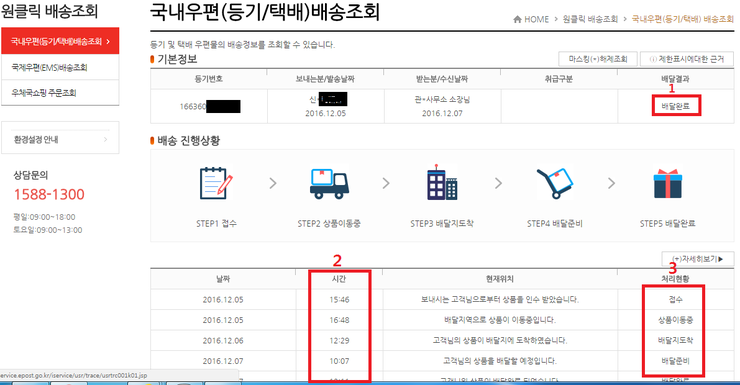Viewport: 740px width, 385px height.
Task: Click 국내우편(등기/택배) 배송조회 breadcrumb link
Action: [682, 19]
